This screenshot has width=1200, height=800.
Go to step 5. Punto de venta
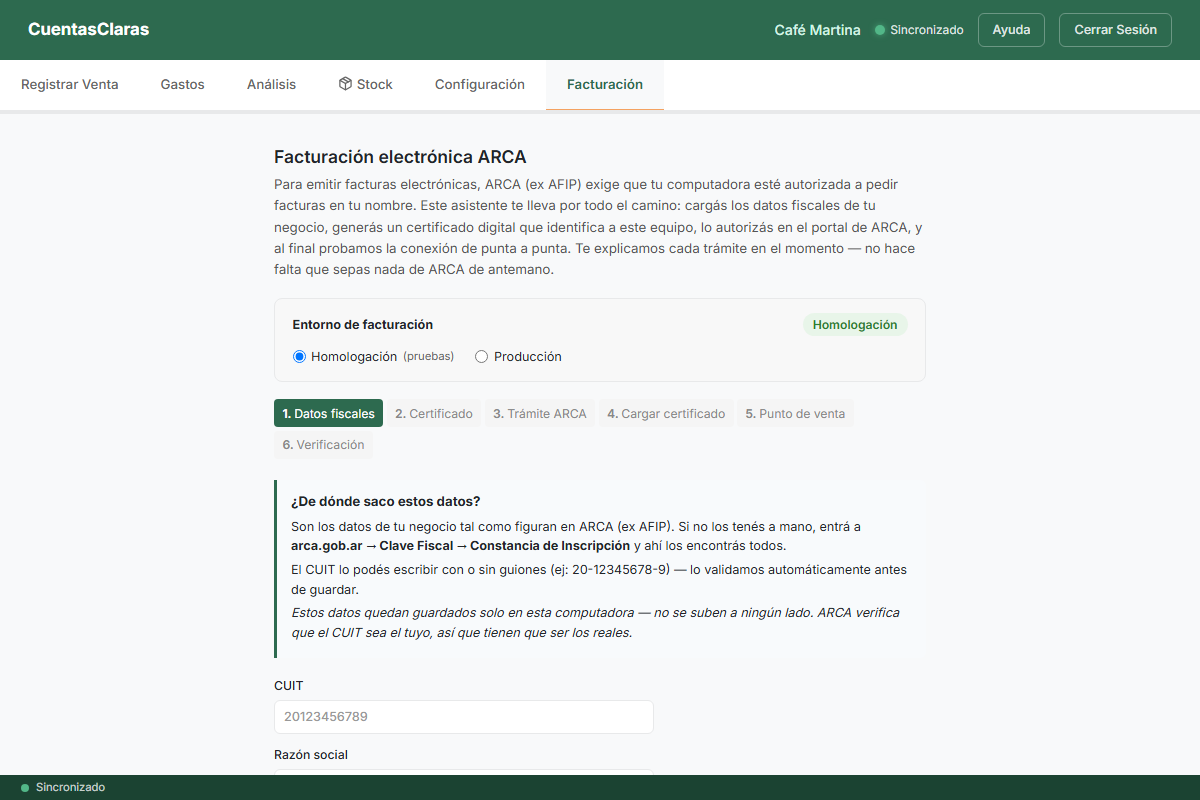[x=795, y=413]
